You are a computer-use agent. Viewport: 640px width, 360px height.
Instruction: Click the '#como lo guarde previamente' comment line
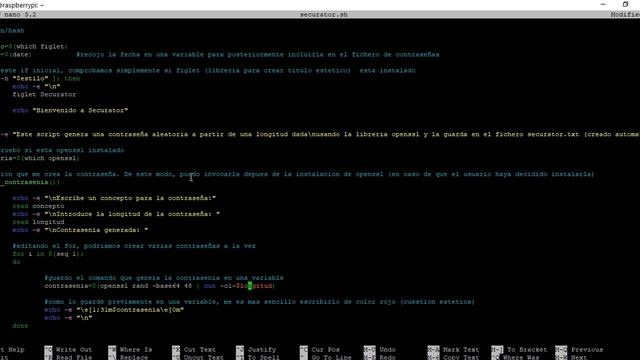[259, 302]
